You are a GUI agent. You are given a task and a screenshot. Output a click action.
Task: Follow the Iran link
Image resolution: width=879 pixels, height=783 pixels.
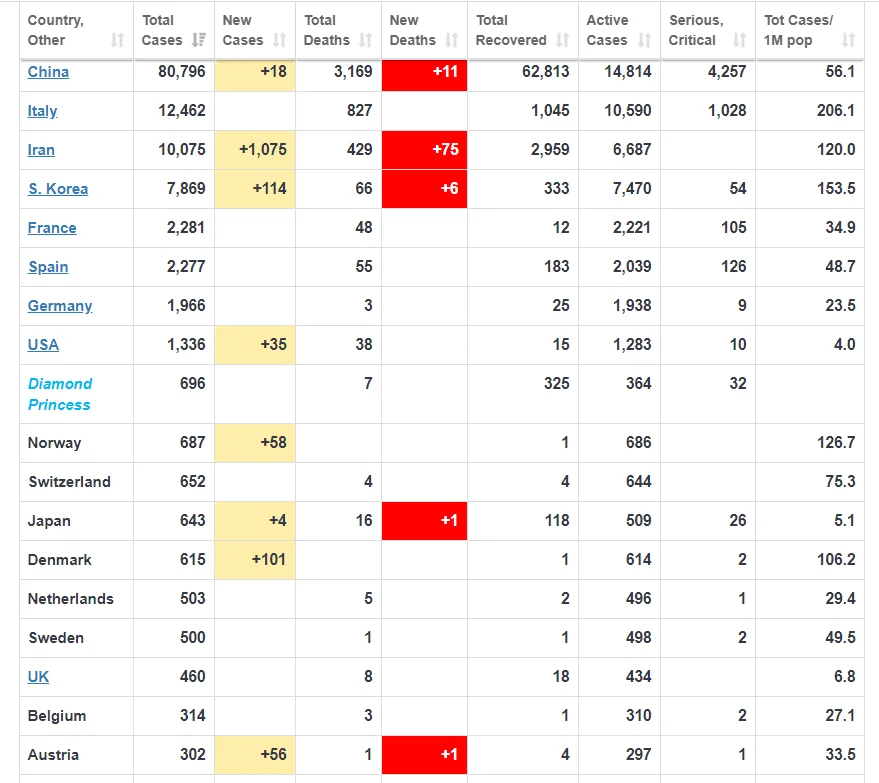41,150
